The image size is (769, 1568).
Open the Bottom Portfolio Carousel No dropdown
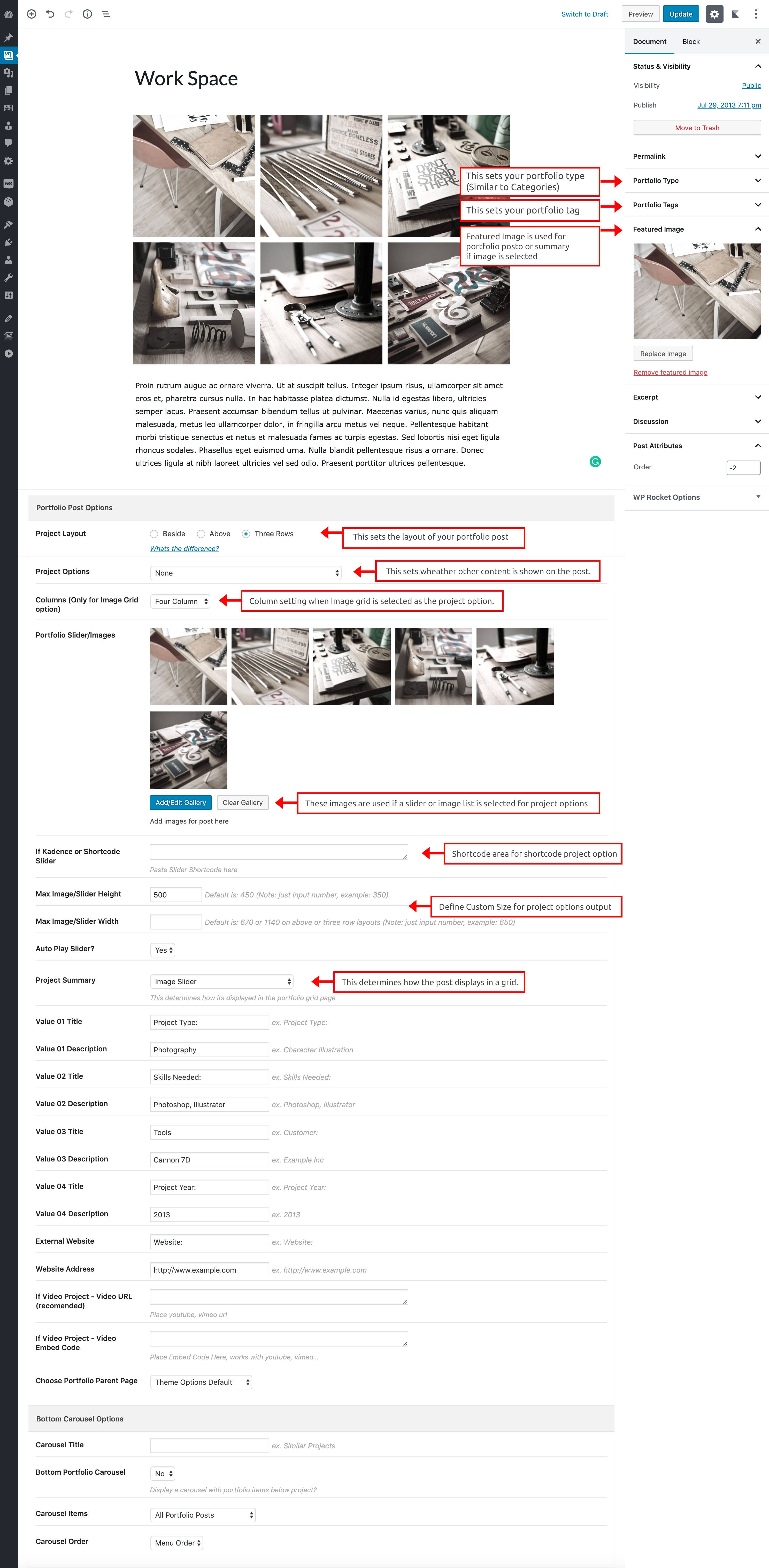[x=163, y=1473]
